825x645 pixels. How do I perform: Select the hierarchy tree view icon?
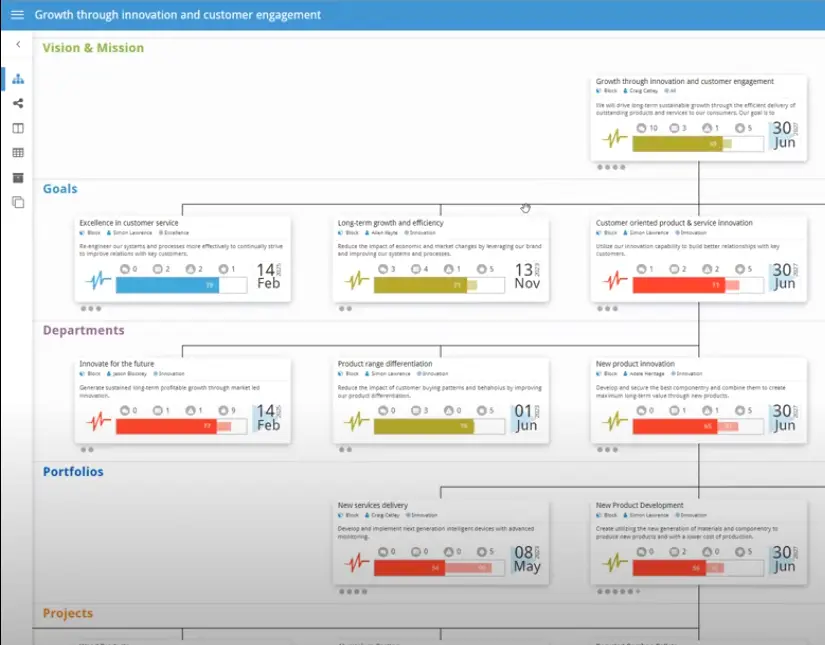pos(18,79)
